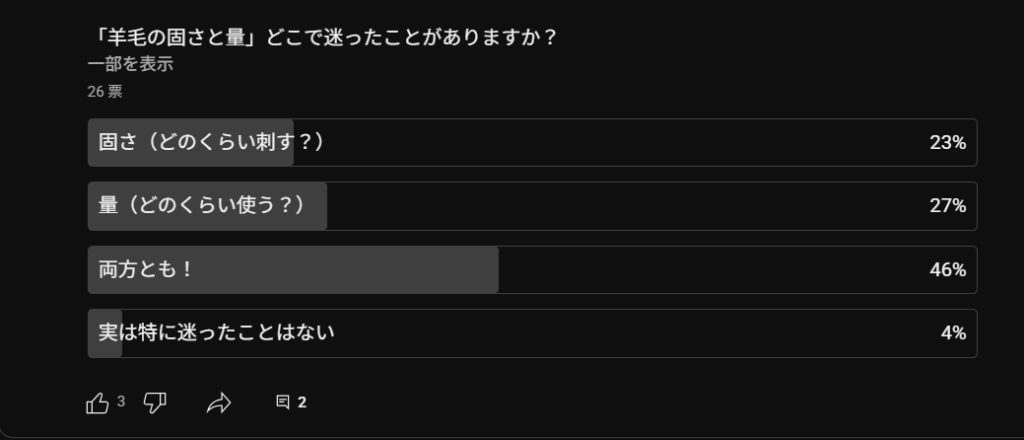Click the 26 票 vote count
Image resolution: width=1024 pixels, height=440 pixels.
105,92
